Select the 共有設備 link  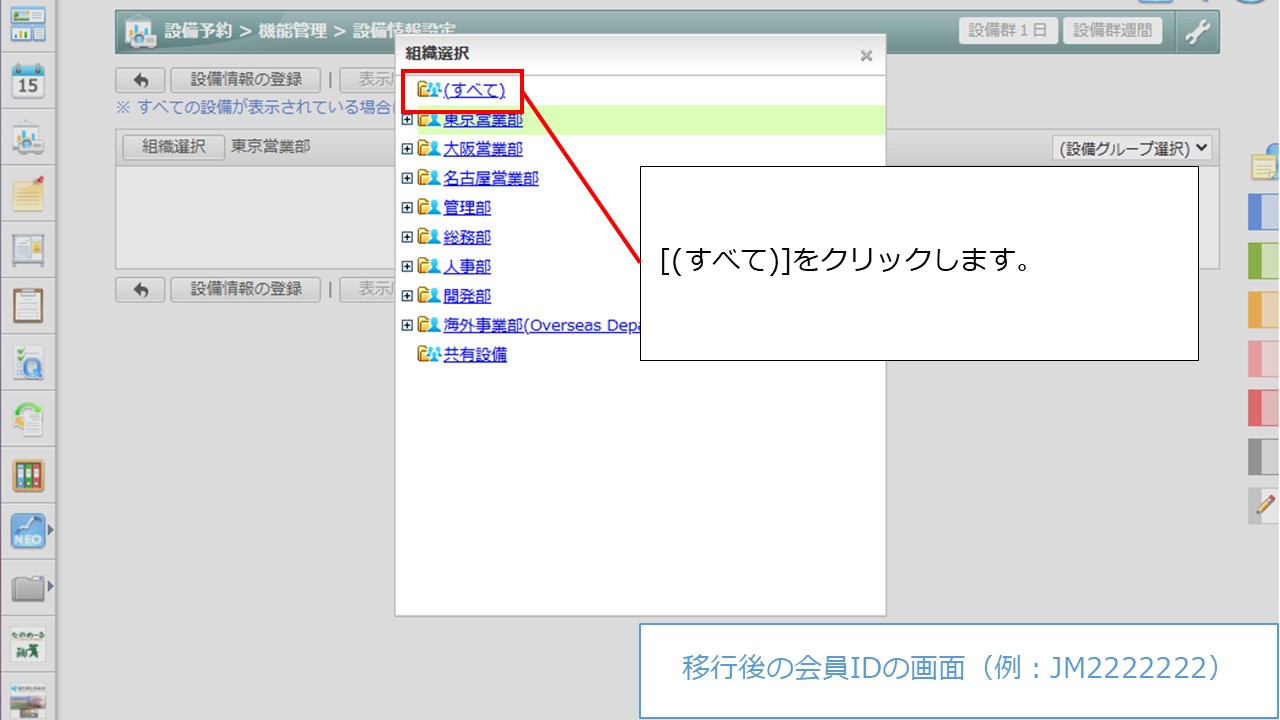(x=475, y=354)
